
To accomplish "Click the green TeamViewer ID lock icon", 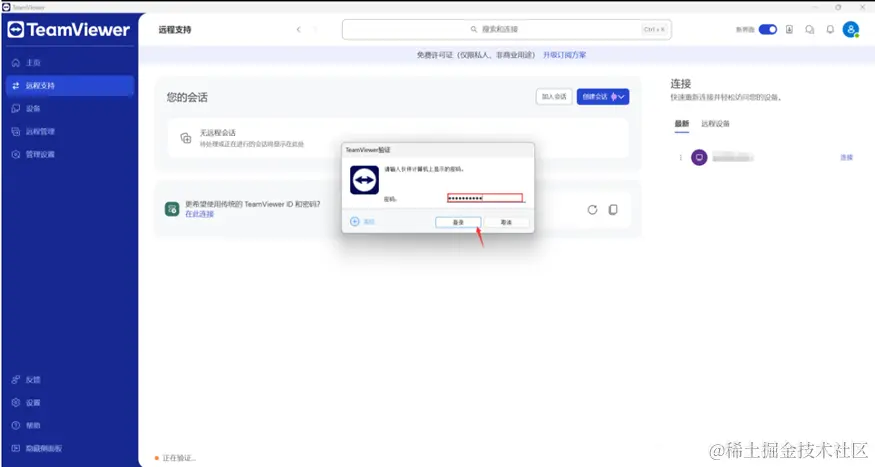I will 172,209.
